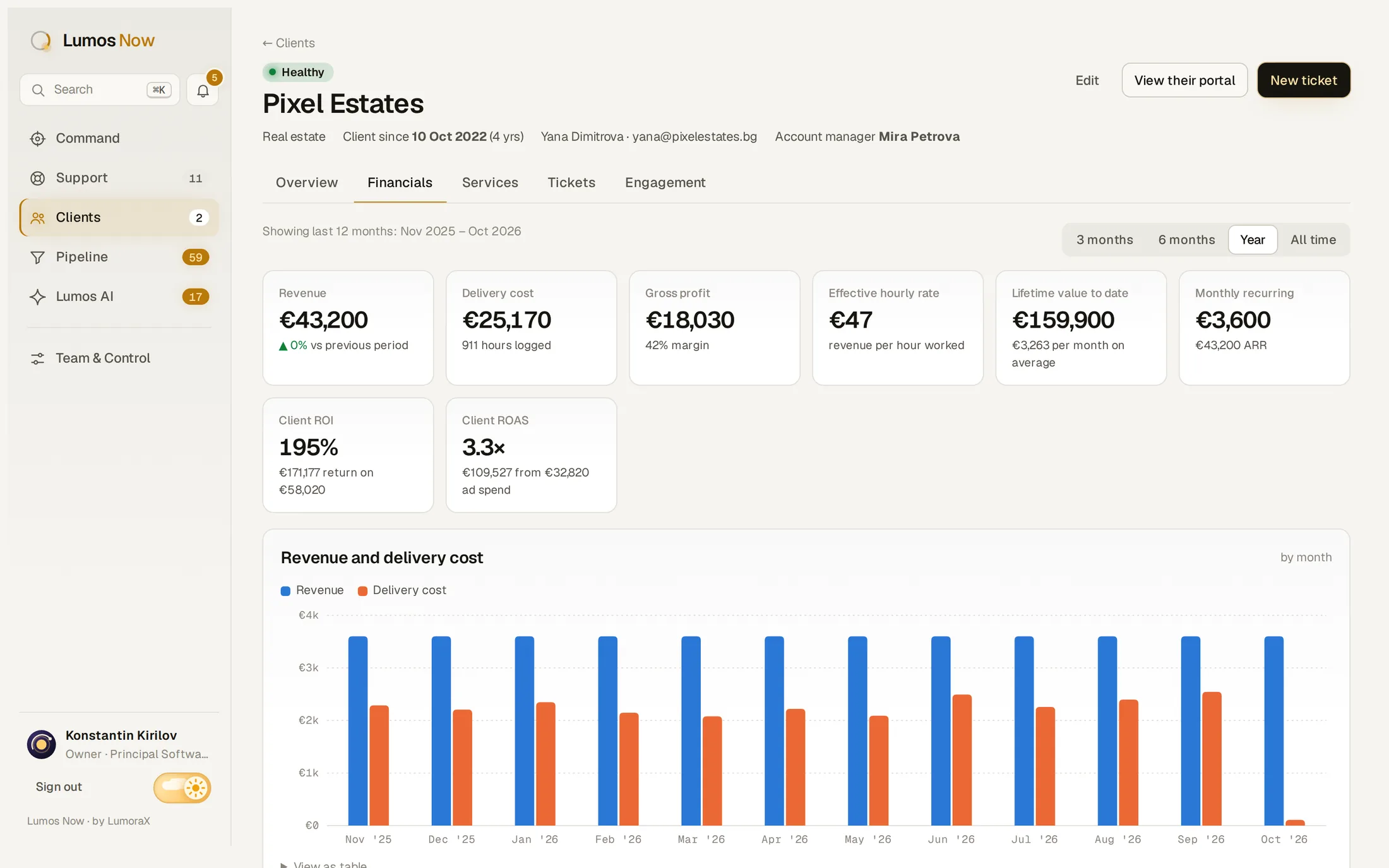Screen dimensions: 1389x868
Task: Select the 3 months range option
Action: 1104,240
